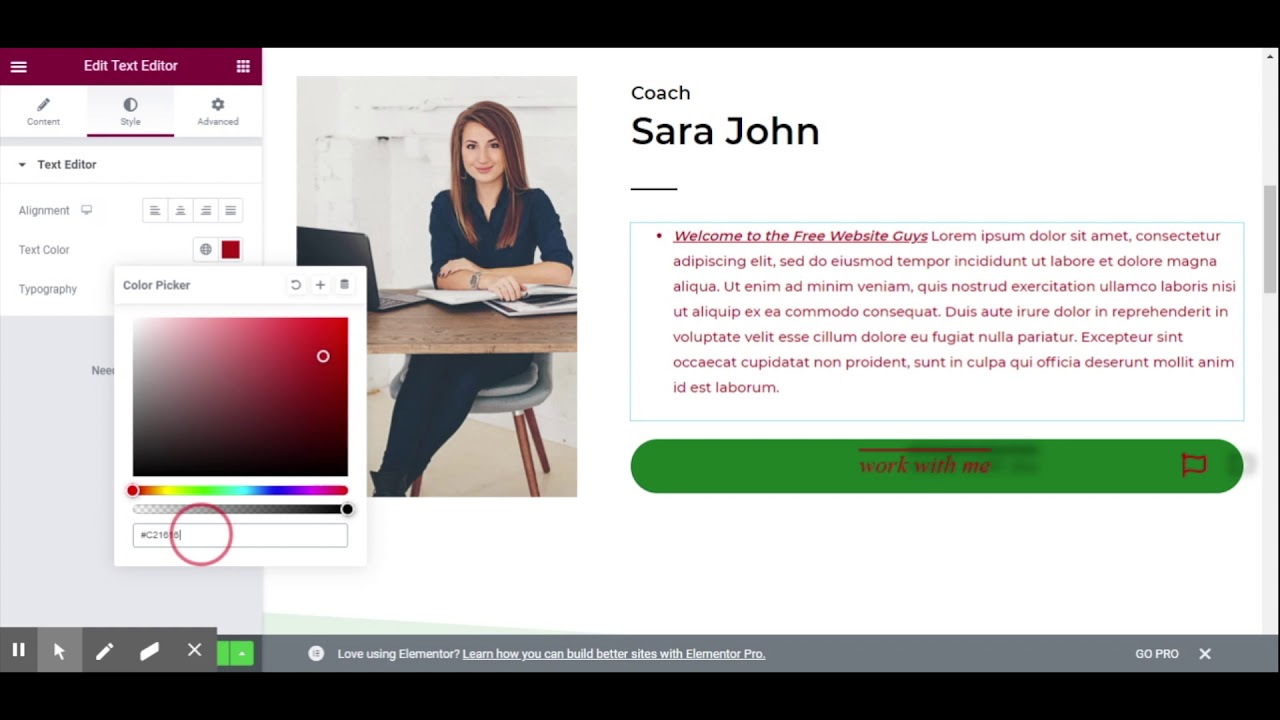Click the Text Color label
Image resolution: width=1280 pixels, height=720 pixels.
tap(44, 250)
